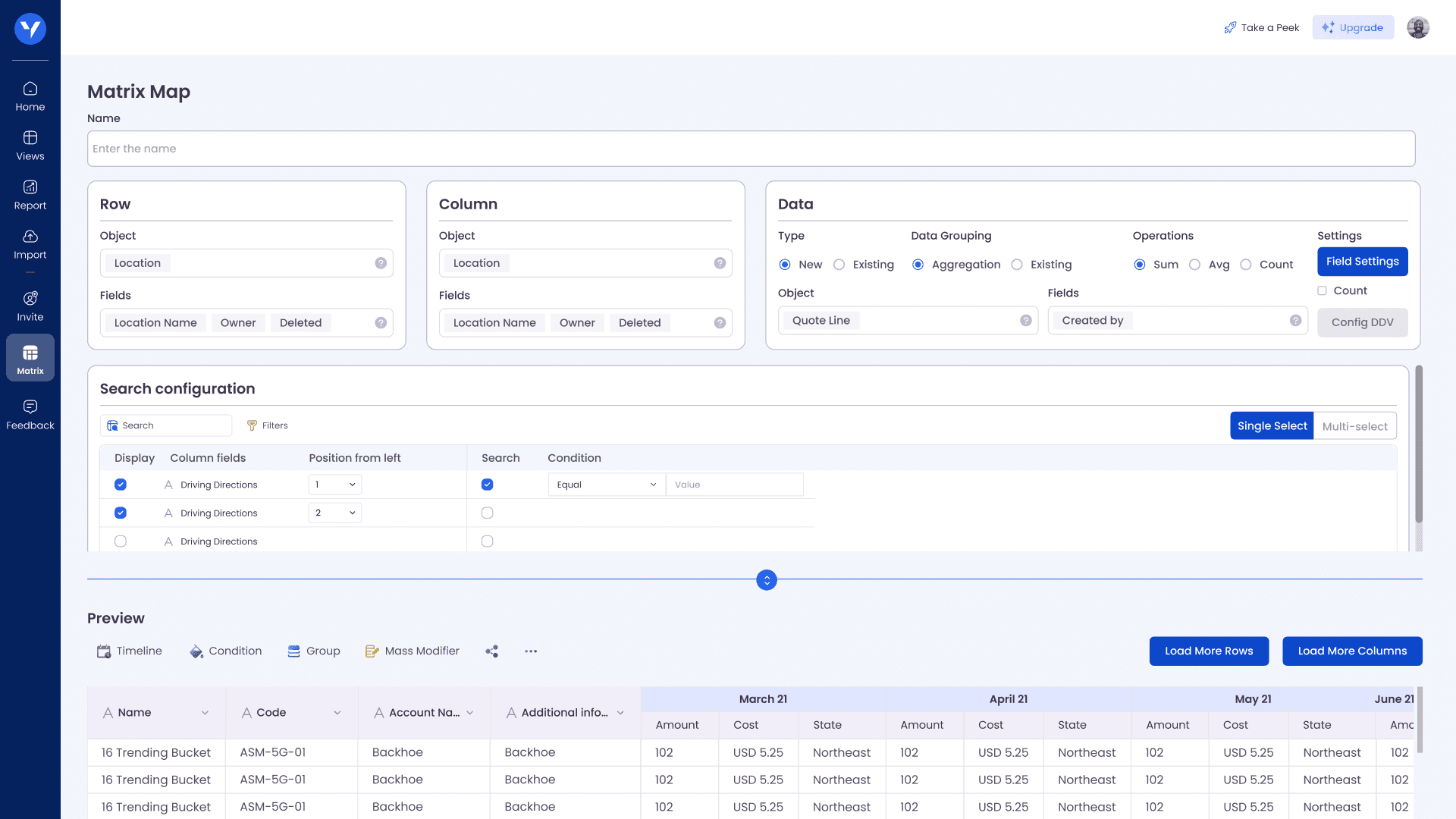Click the Enter the name input field
This screenshot has height=819, width=1456.
coord(751,149)
